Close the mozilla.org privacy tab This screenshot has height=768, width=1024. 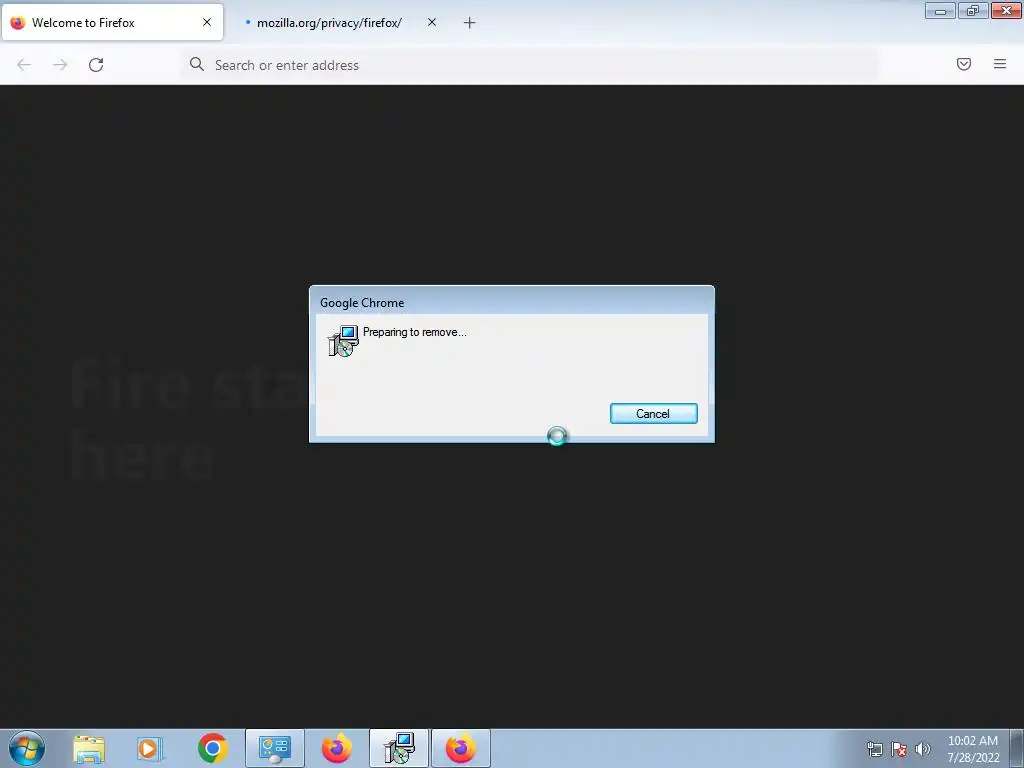(x=432, y=22)
